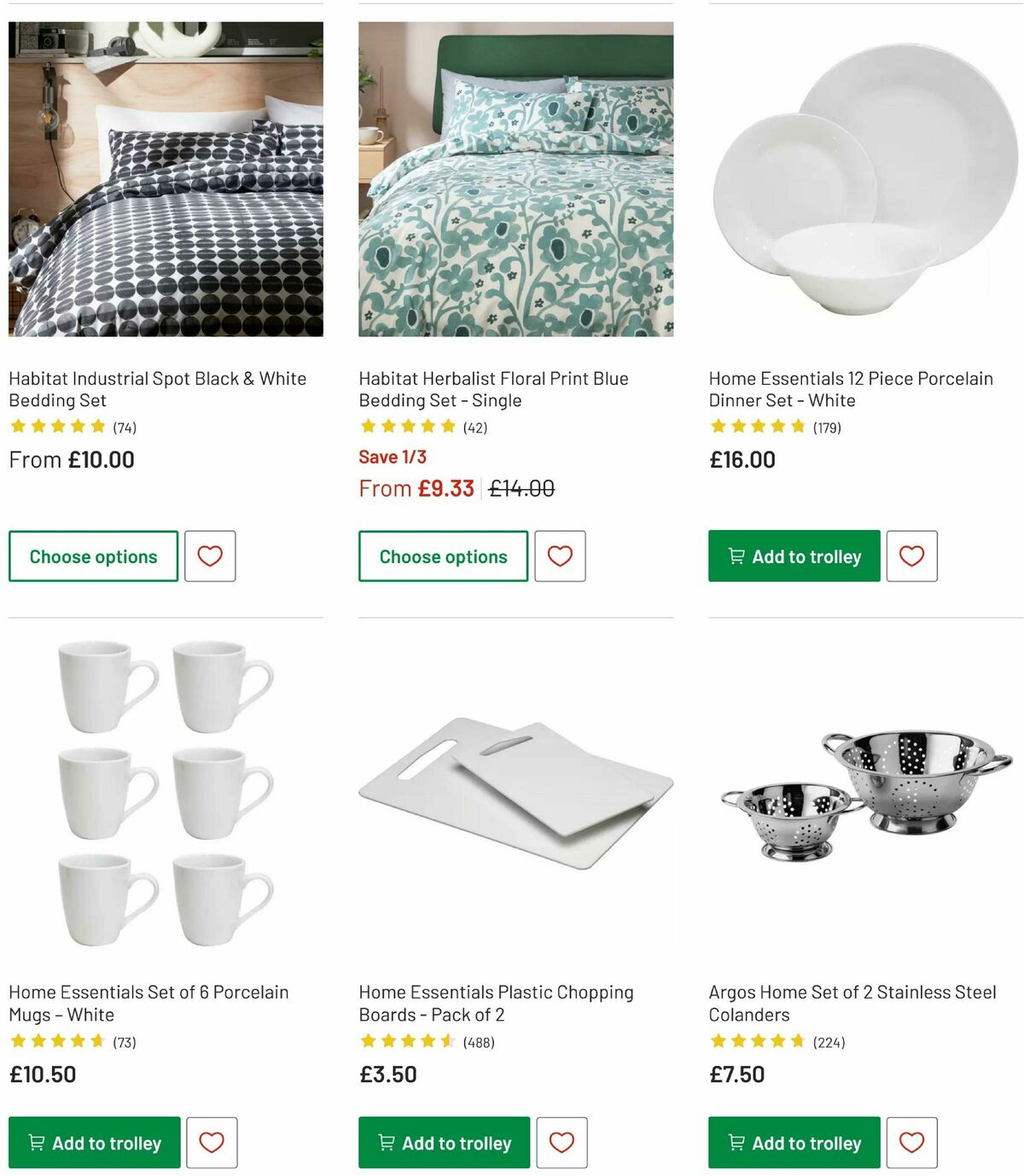Click the heart icon for the Chopping Boards
The width and height of the screenshot is (1024, 1176).
(562, 1142)
